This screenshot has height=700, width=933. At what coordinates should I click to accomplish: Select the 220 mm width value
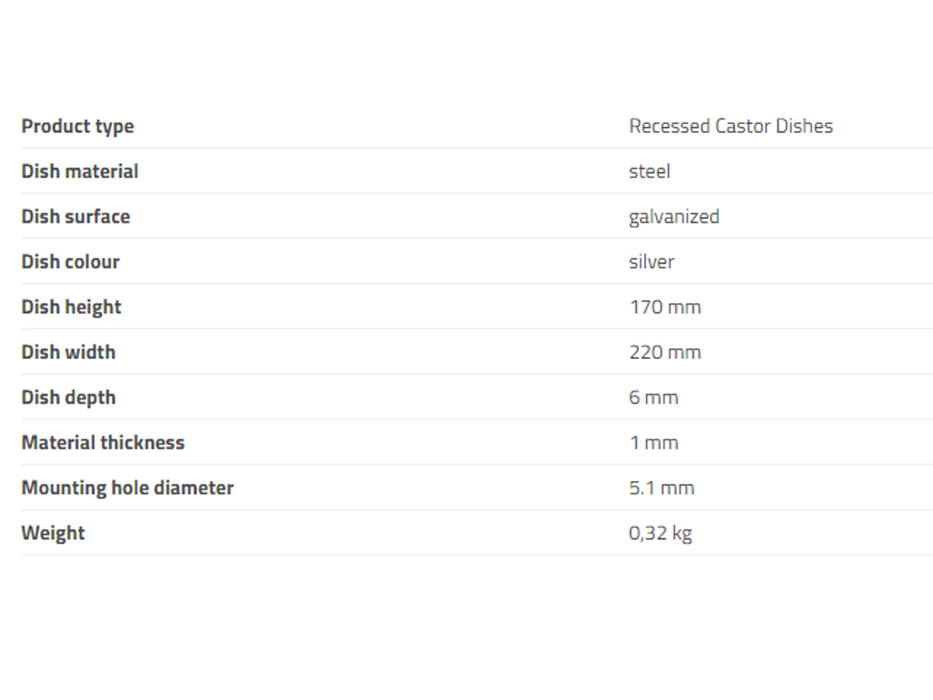tap(664, 352)
